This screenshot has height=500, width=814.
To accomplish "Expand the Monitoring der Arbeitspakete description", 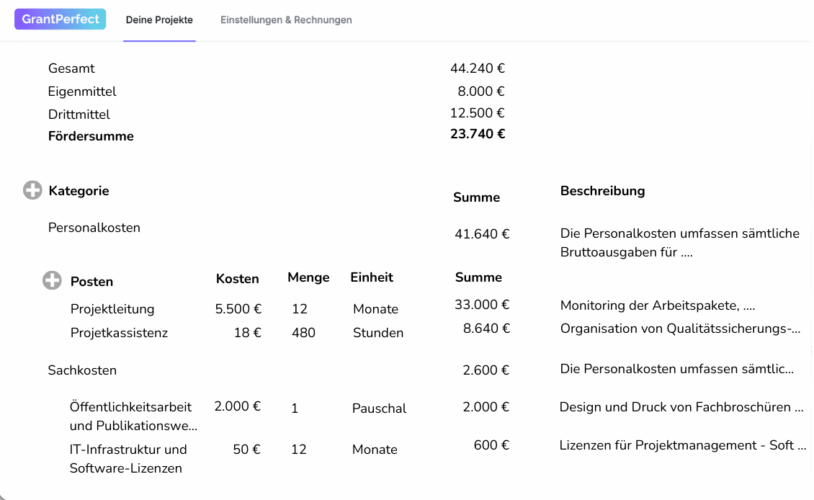I will 657,305.
